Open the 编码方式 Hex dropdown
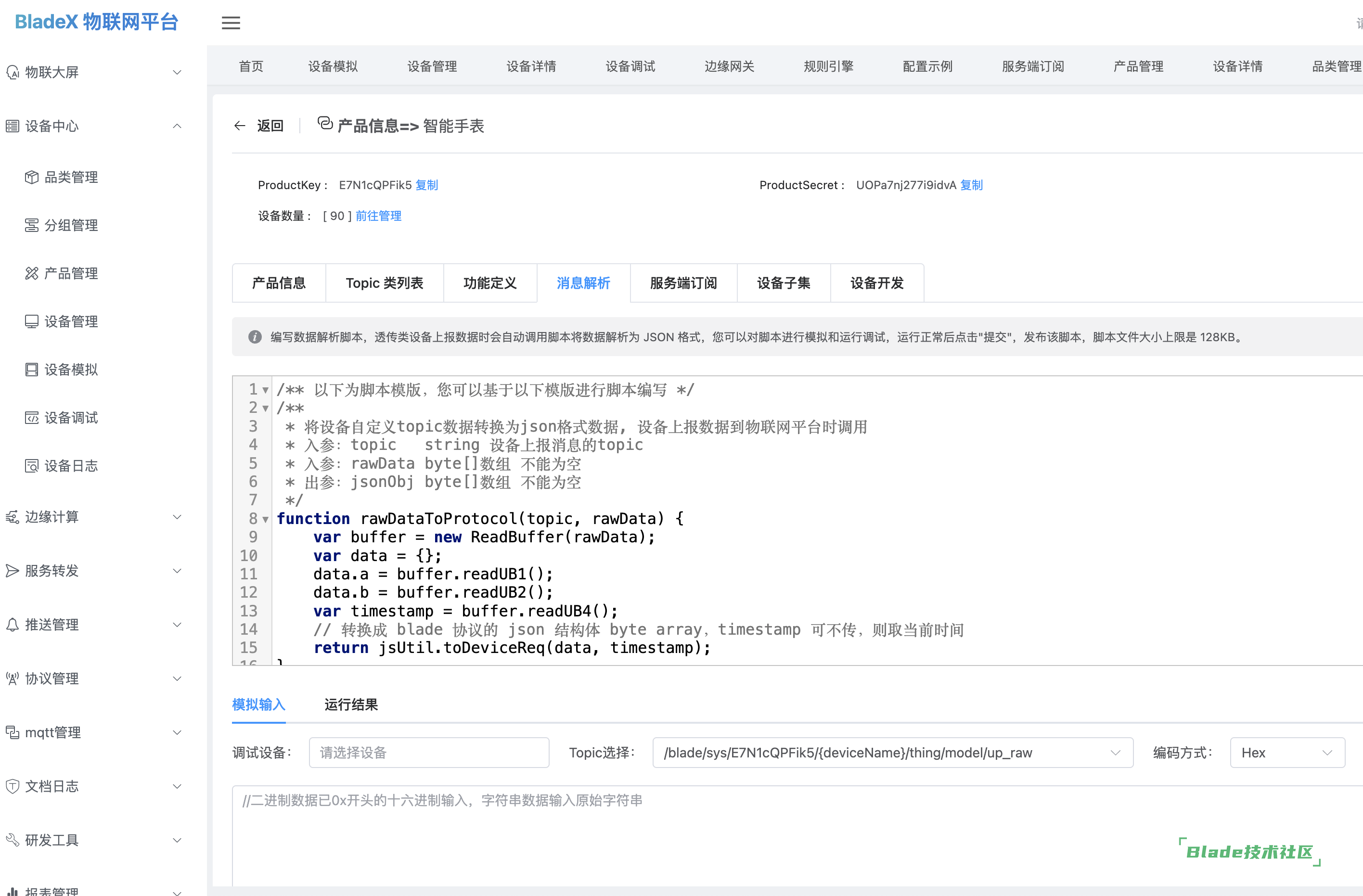Screen dimensions: 1363x896 [1286, 752]
